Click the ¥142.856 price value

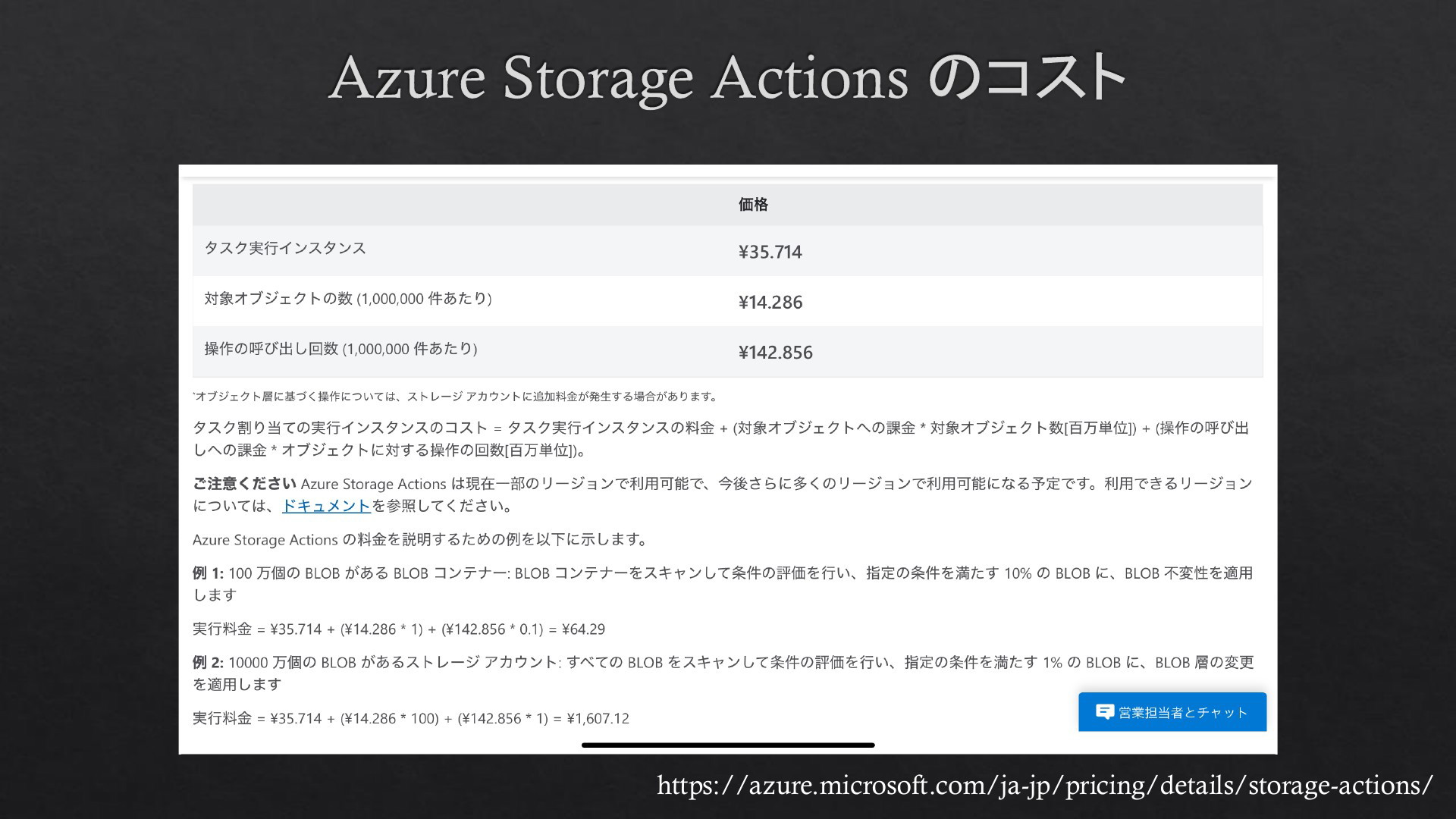click(x=775, y=352)
